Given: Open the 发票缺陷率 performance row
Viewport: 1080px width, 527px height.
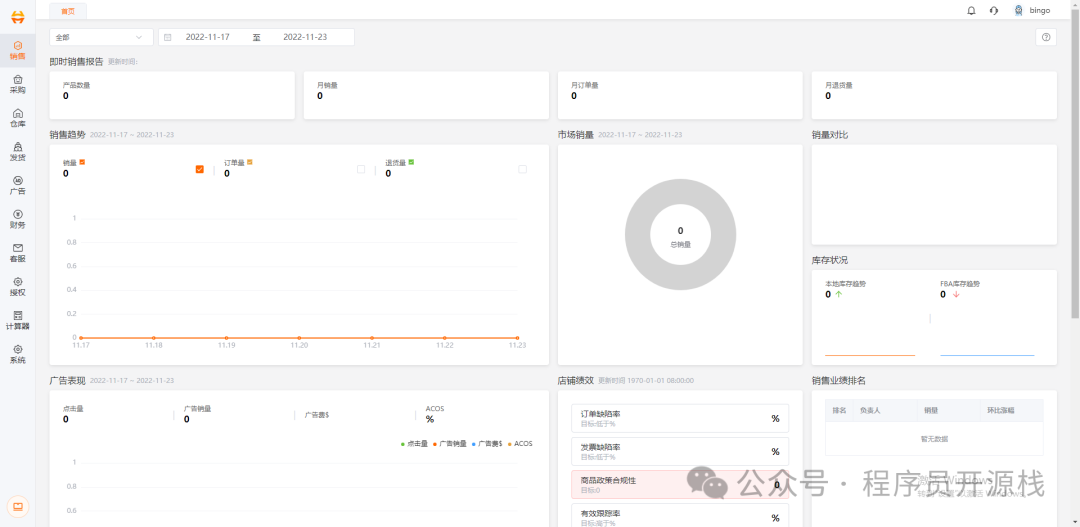Looking at the screenshot, I should coord(680,451).
